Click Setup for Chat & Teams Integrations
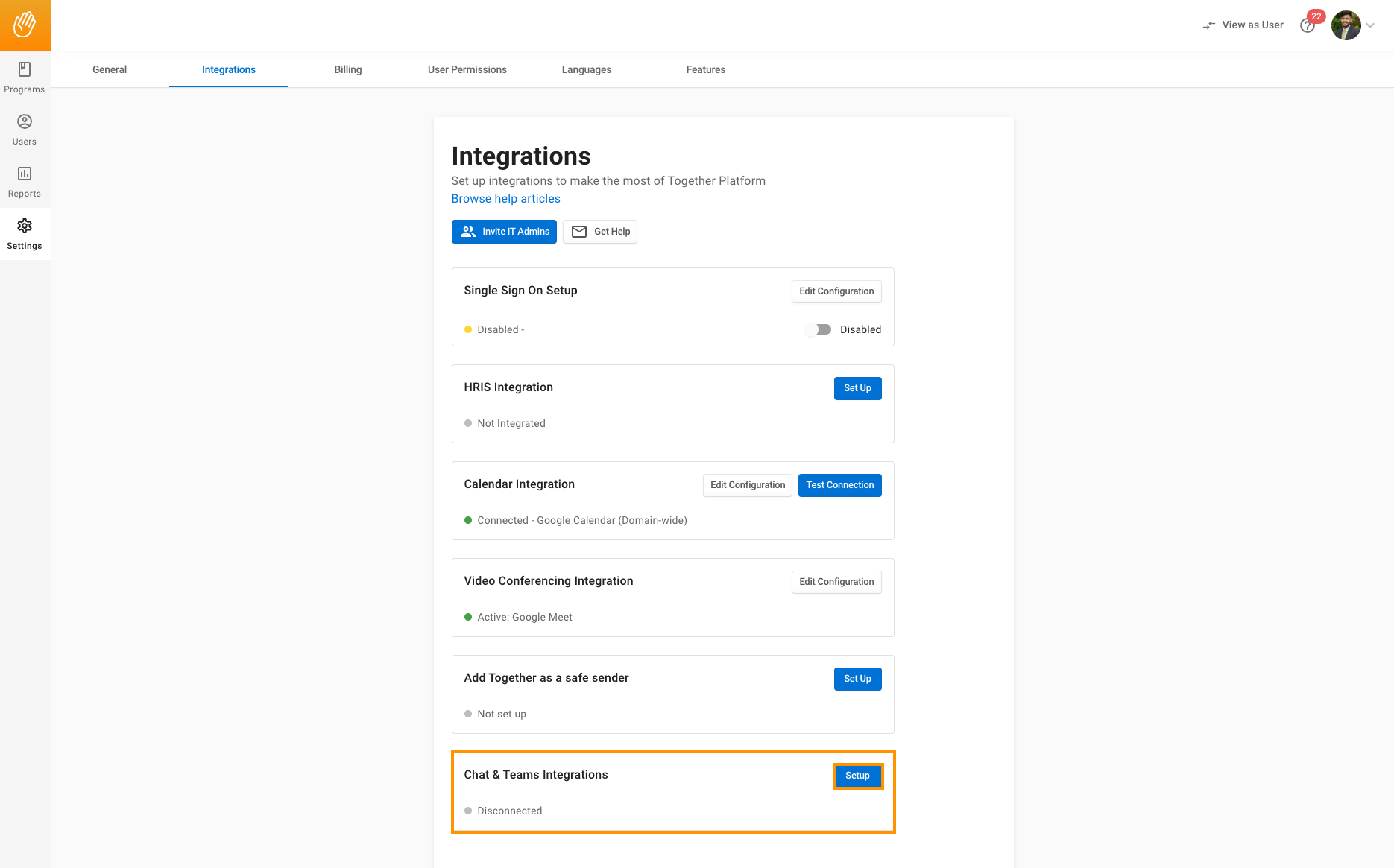 coord(857,776)
